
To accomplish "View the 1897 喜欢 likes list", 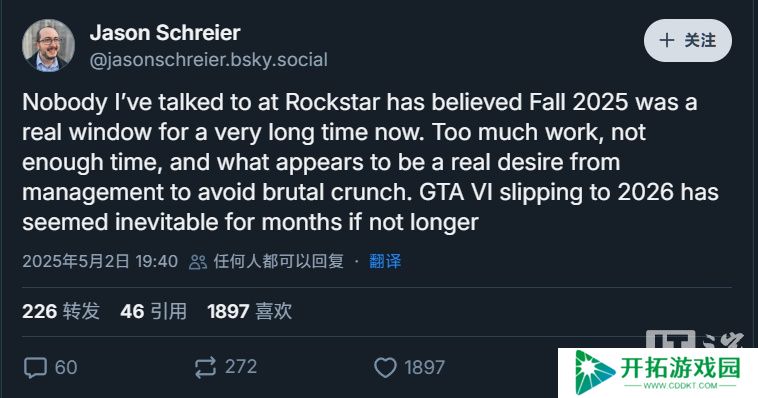I will click(249, 311).
